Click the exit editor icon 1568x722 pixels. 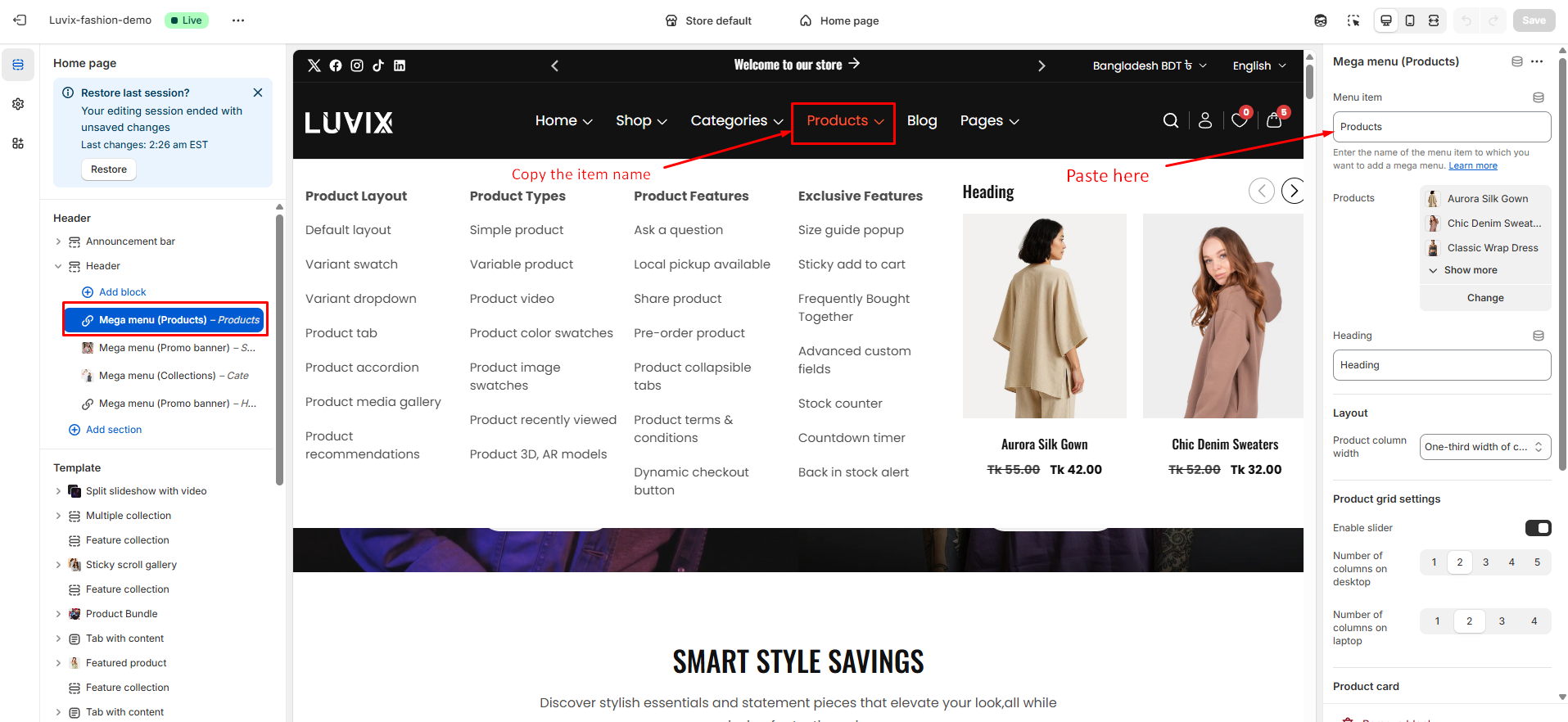(x=20, y=20)
